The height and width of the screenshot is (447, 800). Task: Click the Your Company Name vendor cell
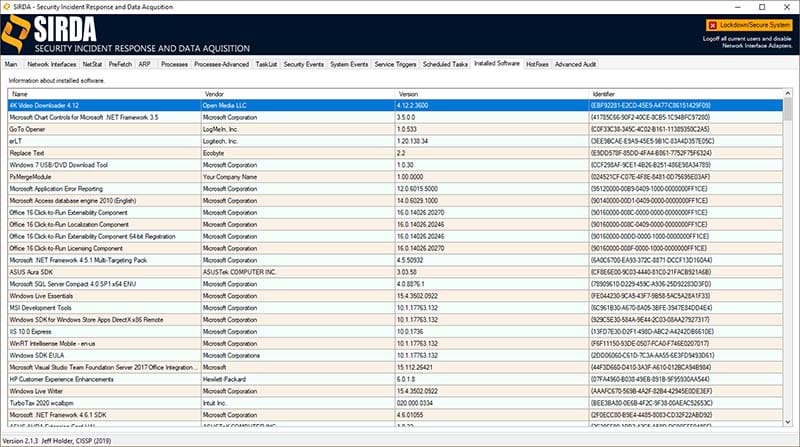pyautogui.click(x=298, y=177)
